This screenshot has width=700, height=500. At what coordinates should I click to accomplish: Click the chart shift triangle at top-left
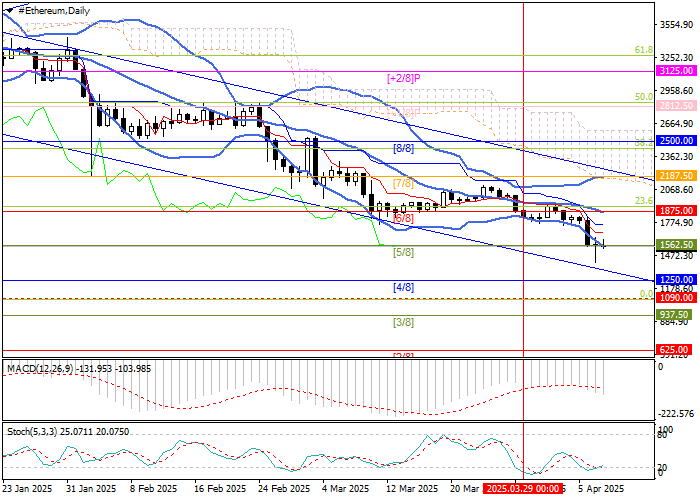[x=5, y=9]
